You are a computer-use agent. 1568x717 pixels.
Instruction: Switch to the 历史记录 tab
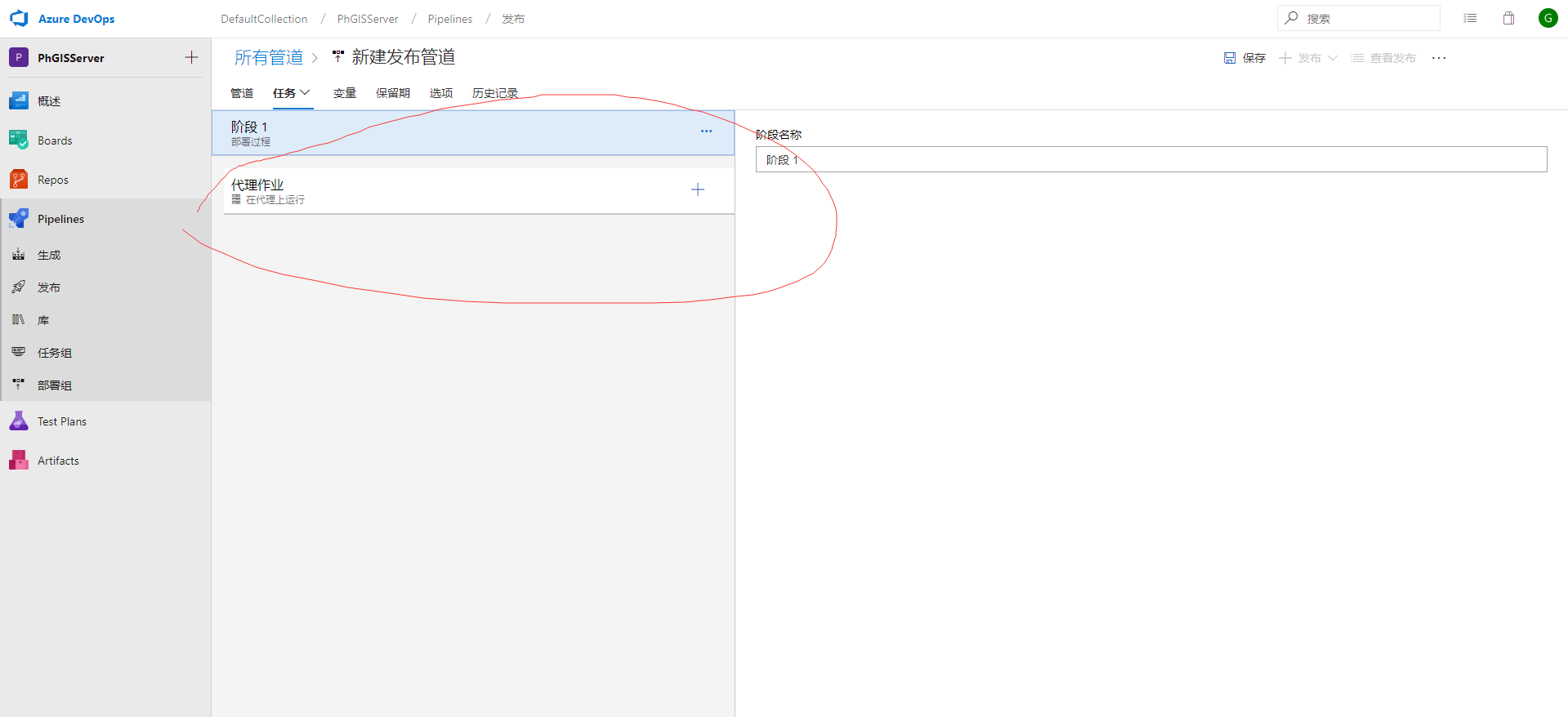495,93
